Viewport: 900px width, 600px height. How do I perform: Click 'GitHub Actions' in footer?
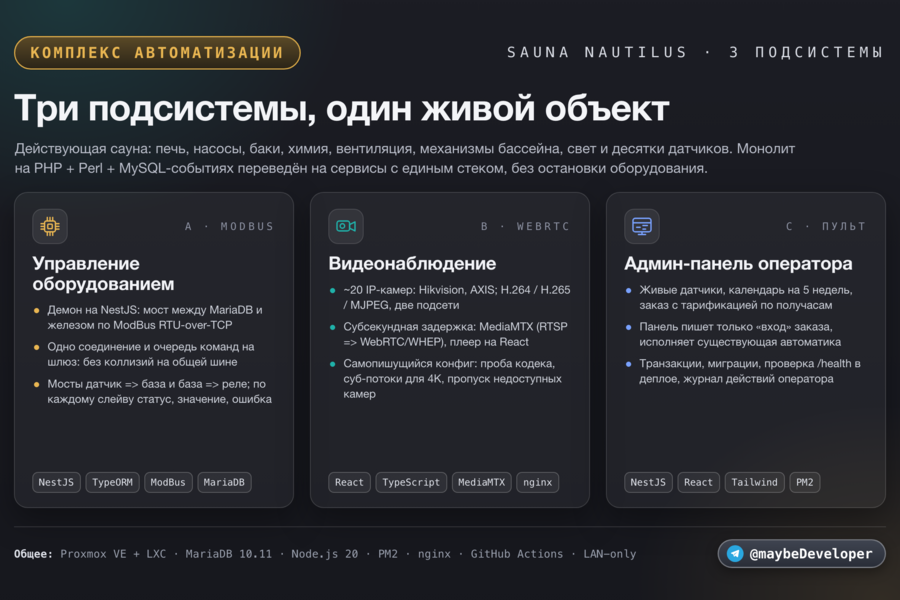[517, 554]
